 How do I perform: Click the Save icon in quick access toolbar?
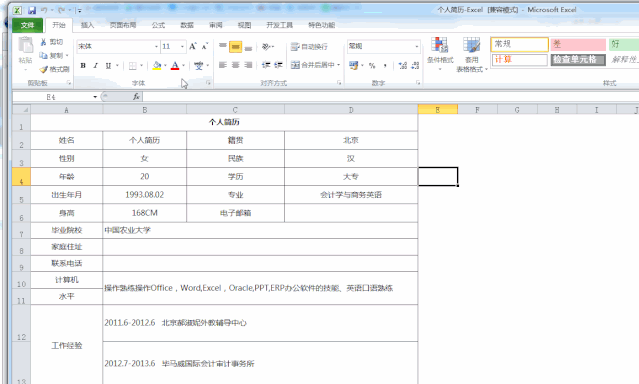click(x=32, y=10)
